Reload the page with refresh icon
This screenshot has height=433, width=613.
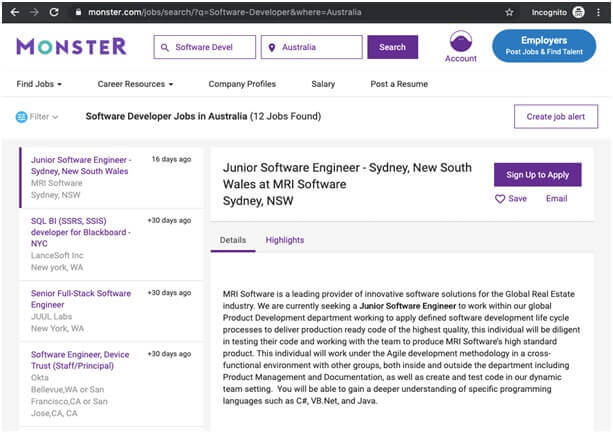[54, 12]
